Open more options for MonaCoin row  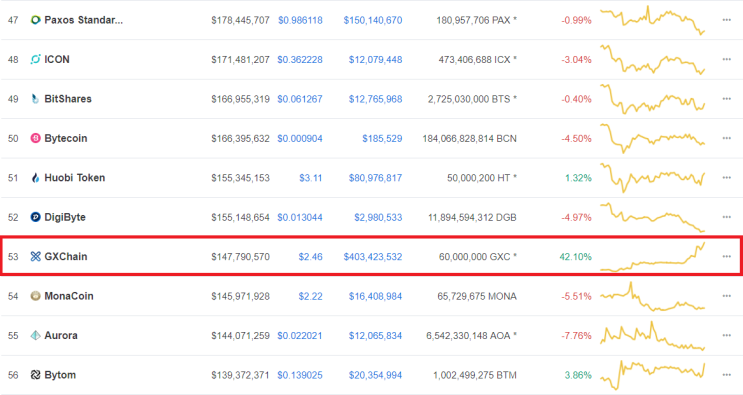(x=726, y=296)
